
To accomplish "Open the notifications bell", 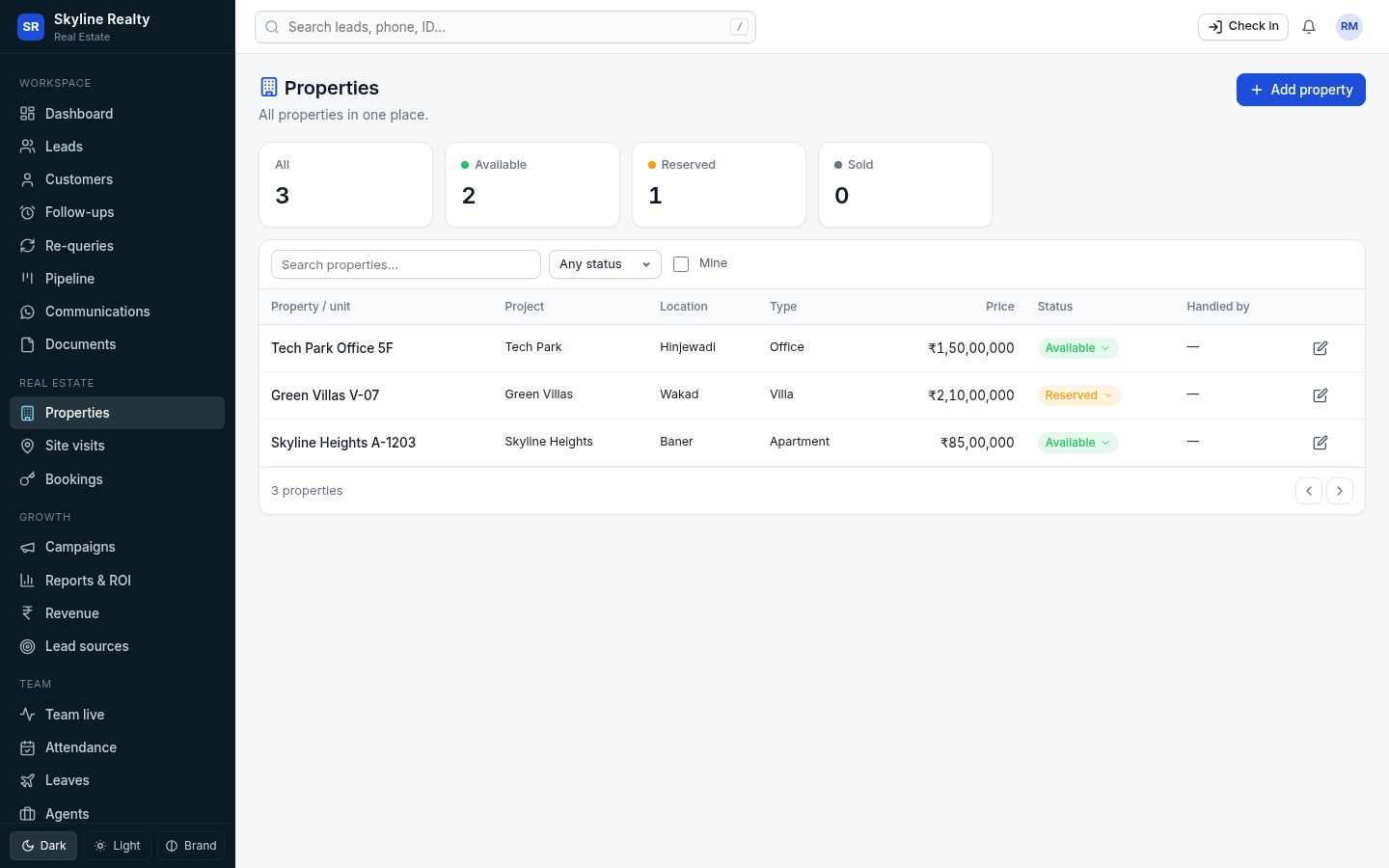I will tap(1309, 27).
